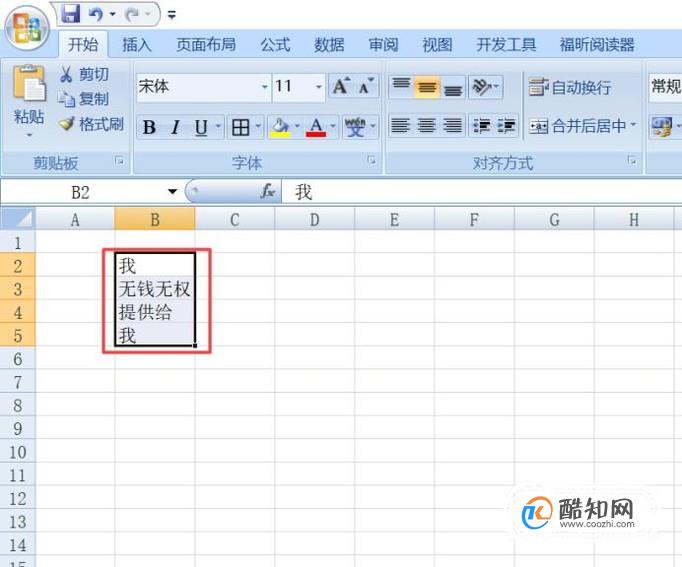This screenshot has width=682, height=567.
Task: Open the 常规 number format box
Action: point(665,87)
